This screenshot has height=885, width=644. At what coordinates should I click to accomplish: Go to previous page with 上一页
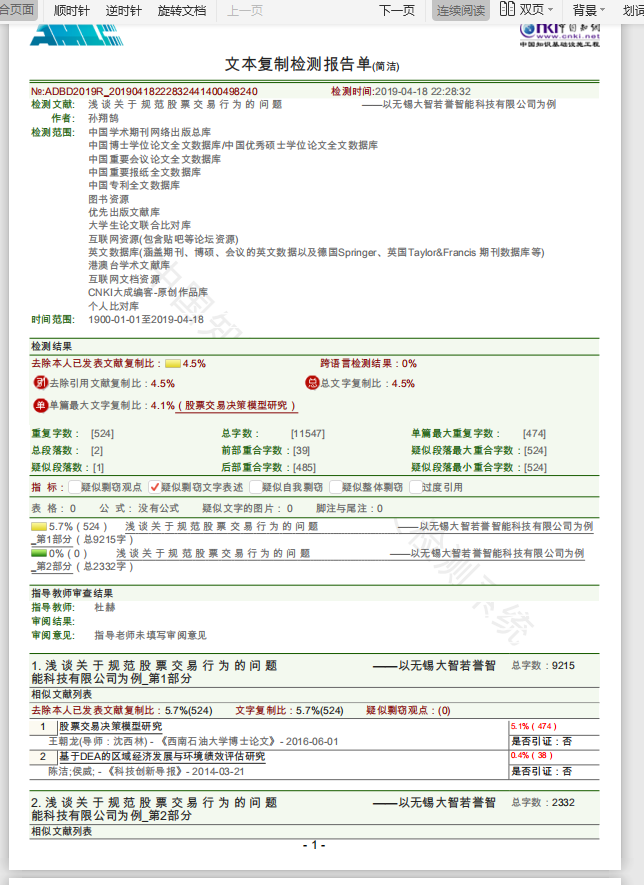pyautogui.click(x=245, y=10)
